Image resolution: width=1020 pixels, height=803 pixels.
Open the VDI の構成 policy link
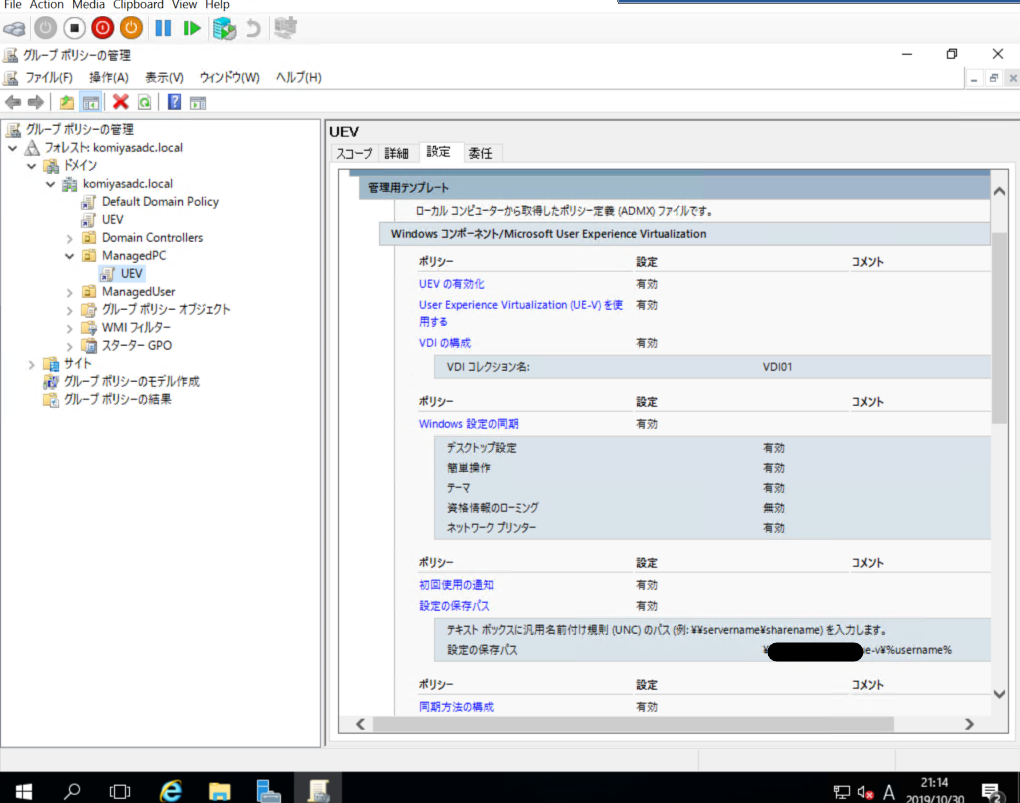tap(444, 343)
